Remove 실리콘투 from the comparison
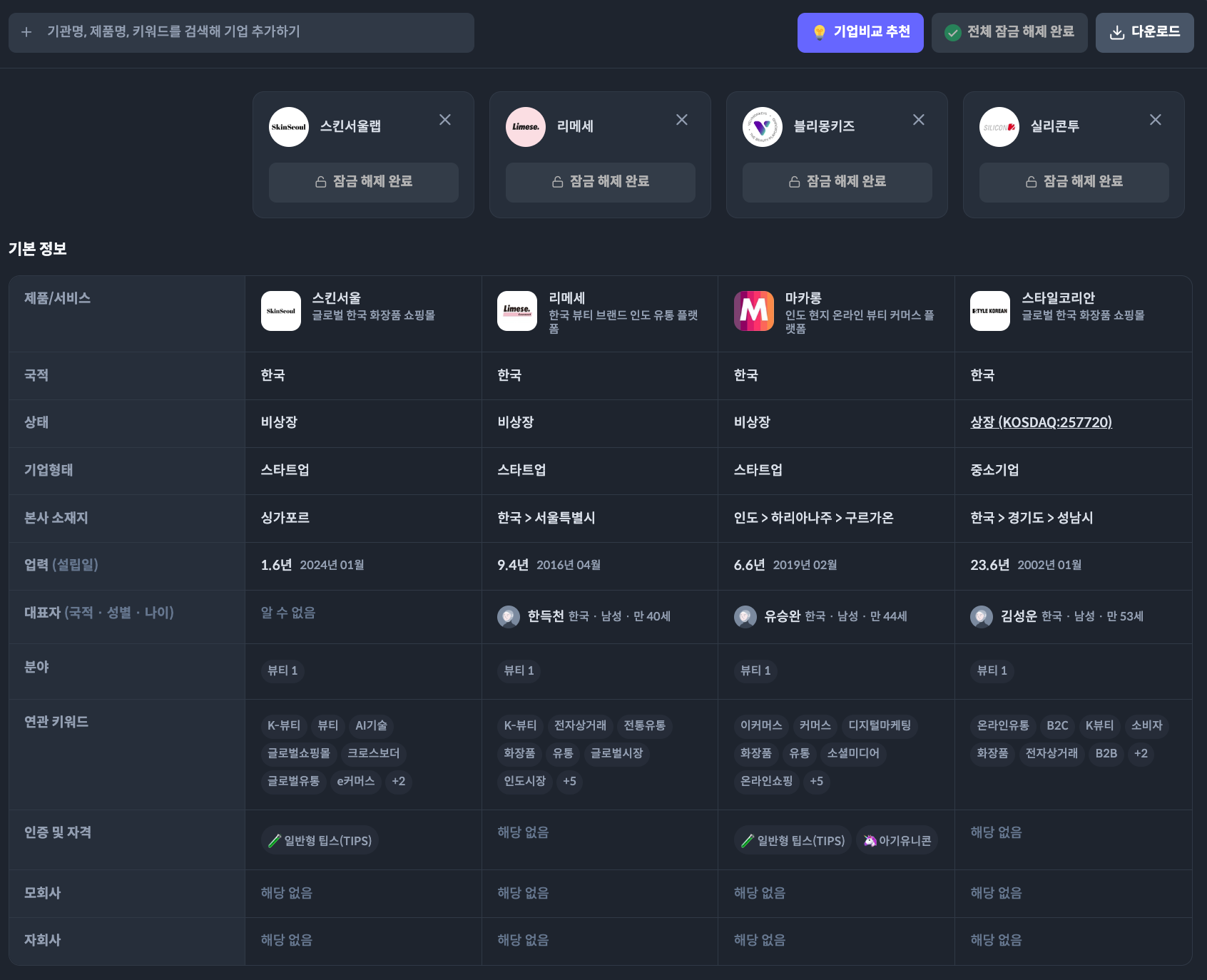Viewport: 1207px width, 980px height. point(1155,120)
